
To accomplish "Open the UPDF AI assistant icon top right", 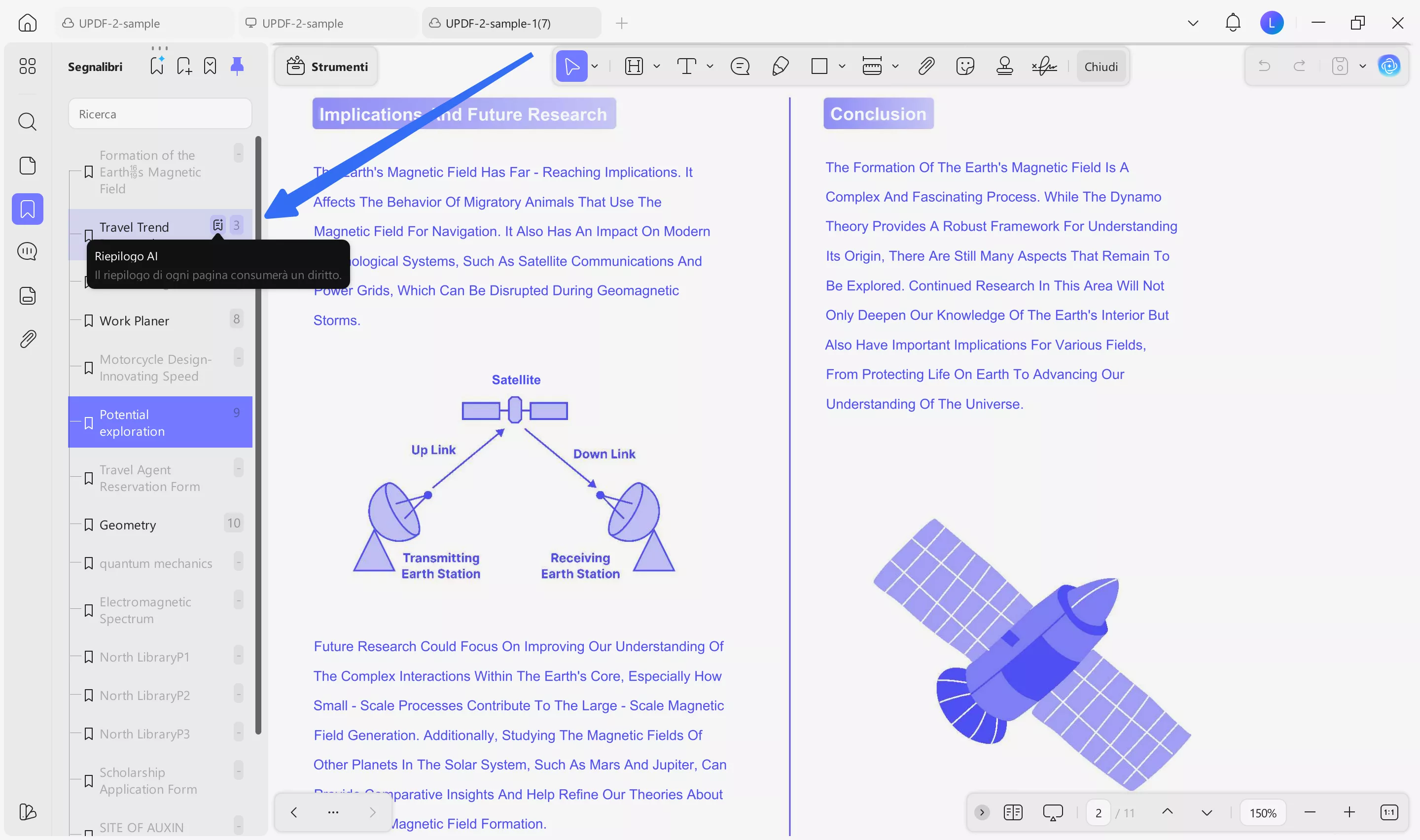I will click(x=1390, y=65).
